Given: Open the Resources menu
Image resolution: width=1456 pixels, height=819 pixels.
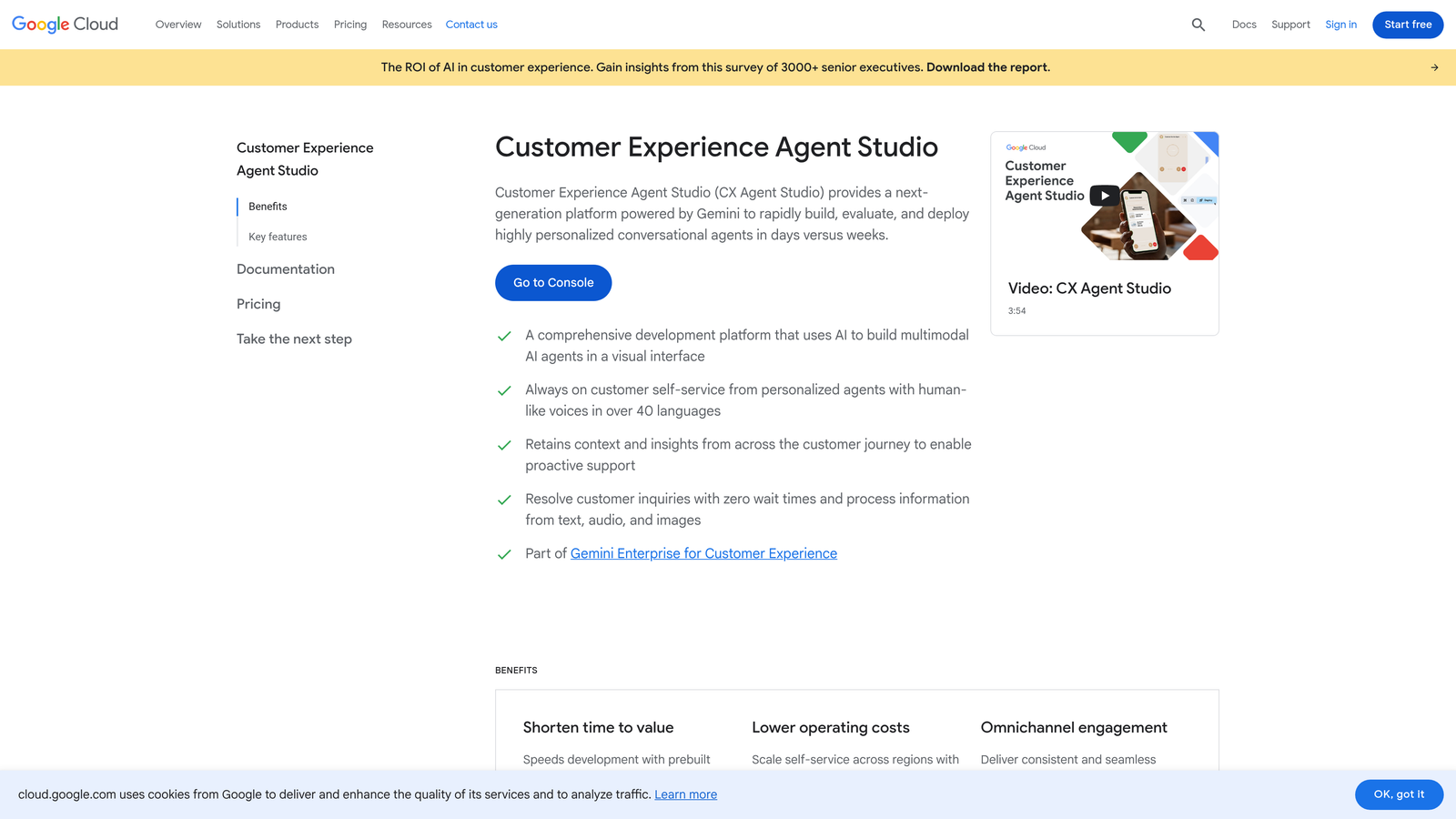Looking at the screenshot, I should (406, 25).
